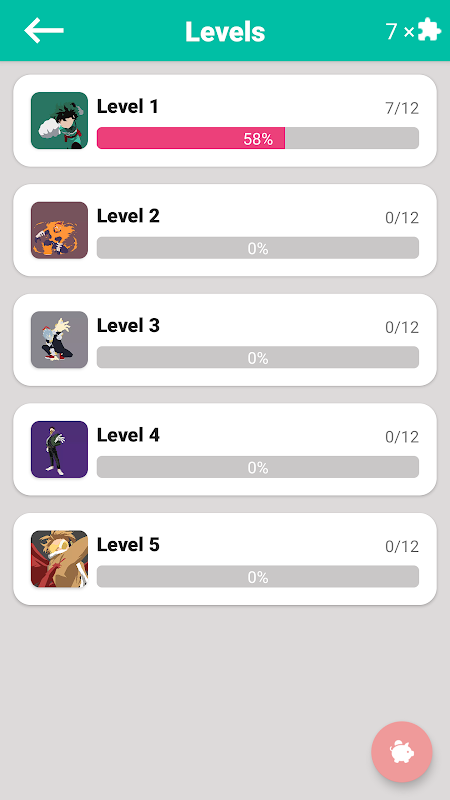Tap the back arrow icon
450x800 pixels.
(44, 31)
